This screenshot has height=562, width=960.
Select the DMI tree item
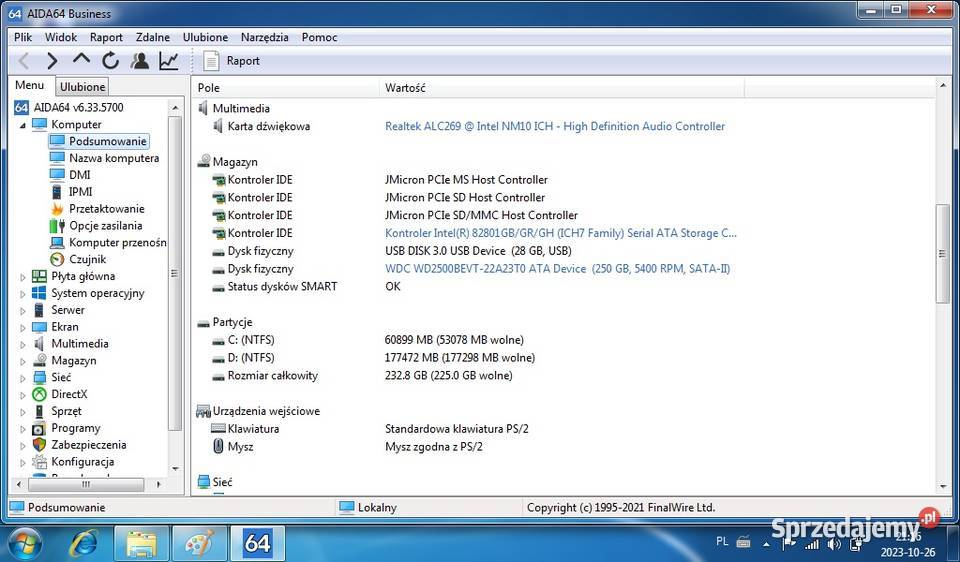pos(80,175)
